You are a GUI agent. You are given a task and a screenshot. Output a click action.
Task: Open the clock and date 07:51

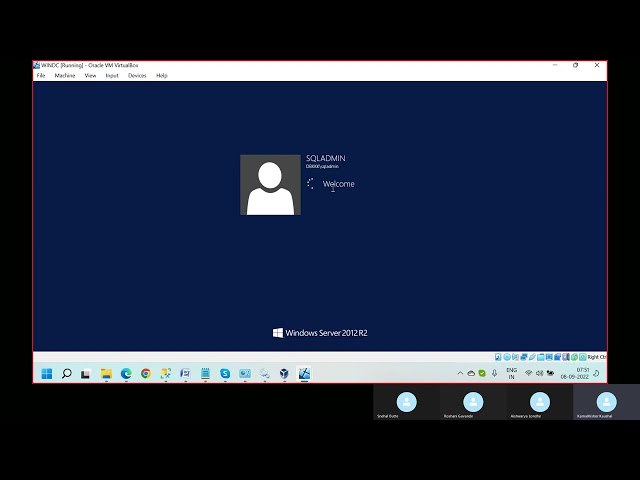[x=575, y=373]
